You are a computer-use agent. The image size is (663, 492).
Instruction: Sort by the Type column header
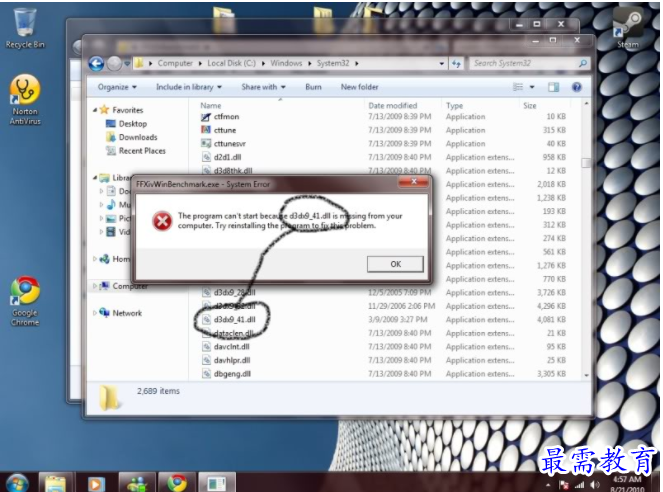[454, 106]
